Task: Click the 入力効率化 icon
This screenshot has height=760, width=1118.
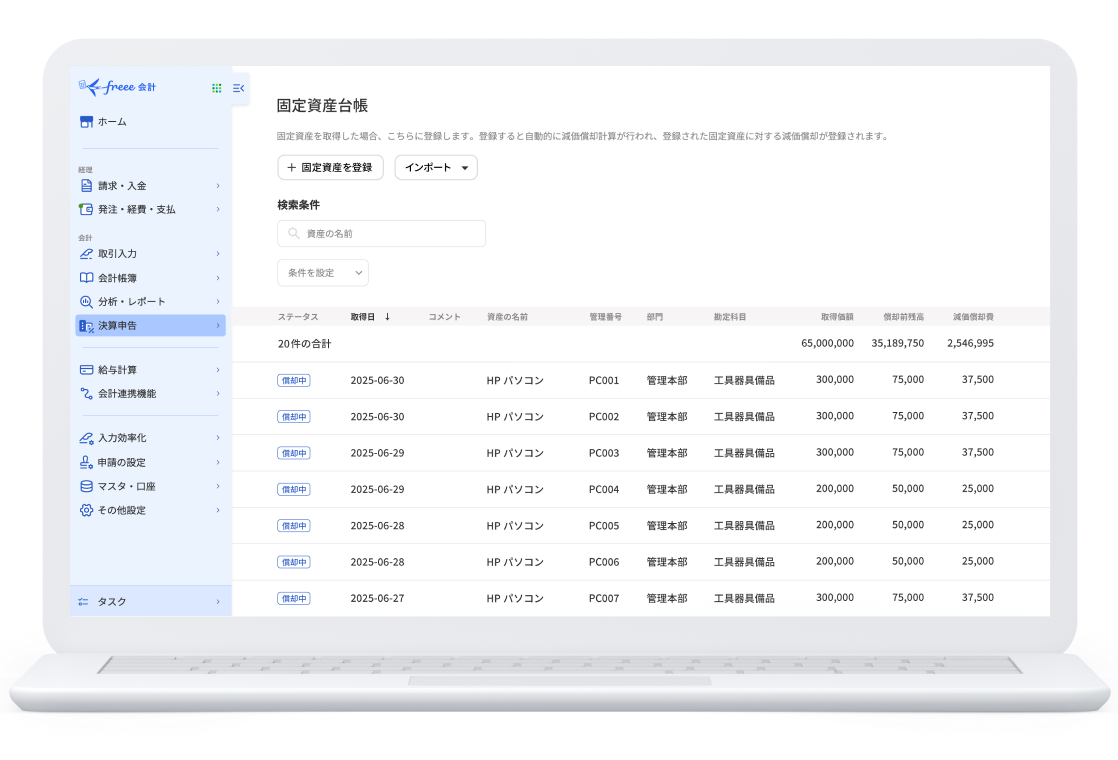Action: click(x=86, y=438)
